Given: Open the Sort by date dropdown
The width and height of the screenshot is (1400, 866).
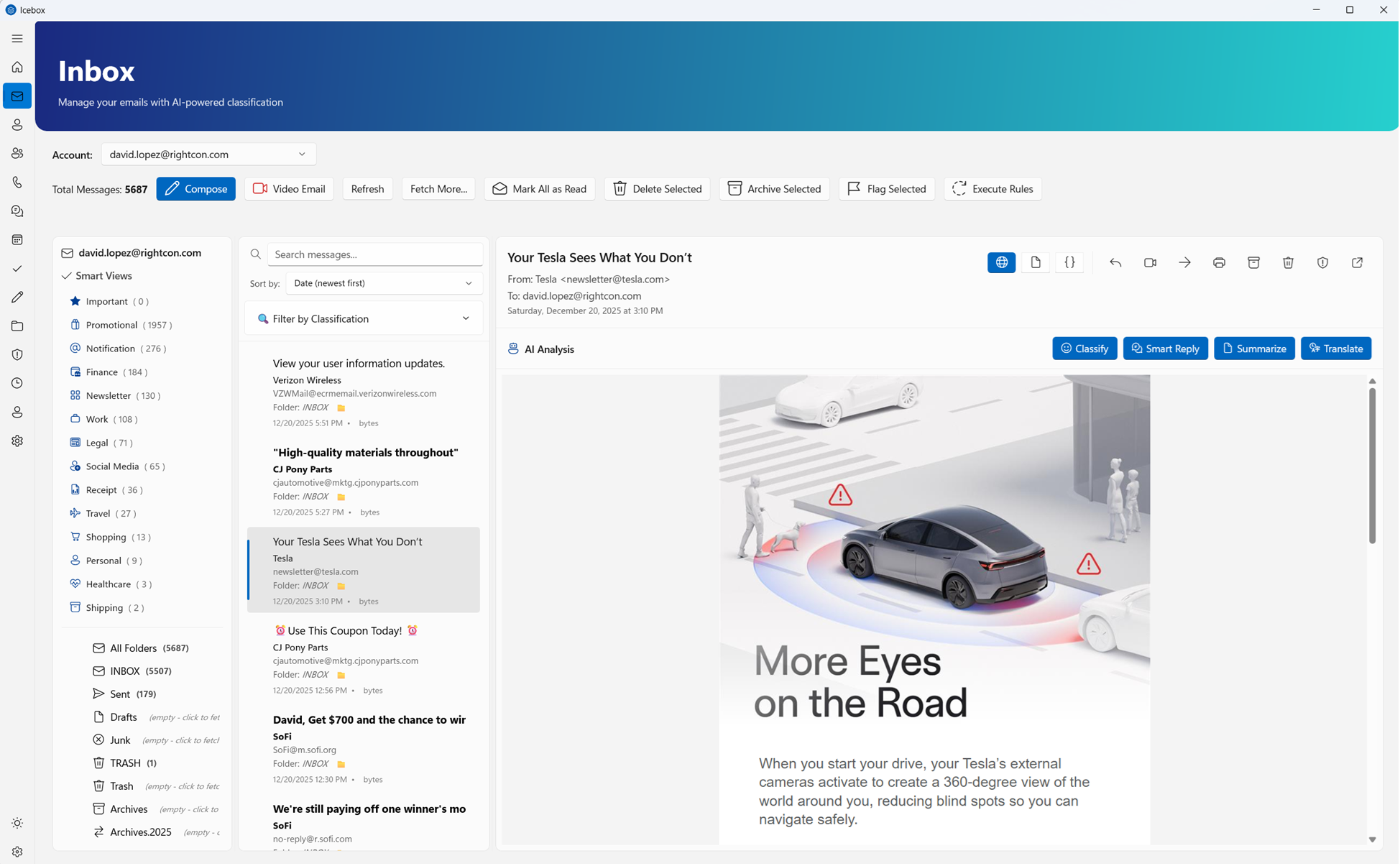Looking at the screenshot, I should 384,284.
